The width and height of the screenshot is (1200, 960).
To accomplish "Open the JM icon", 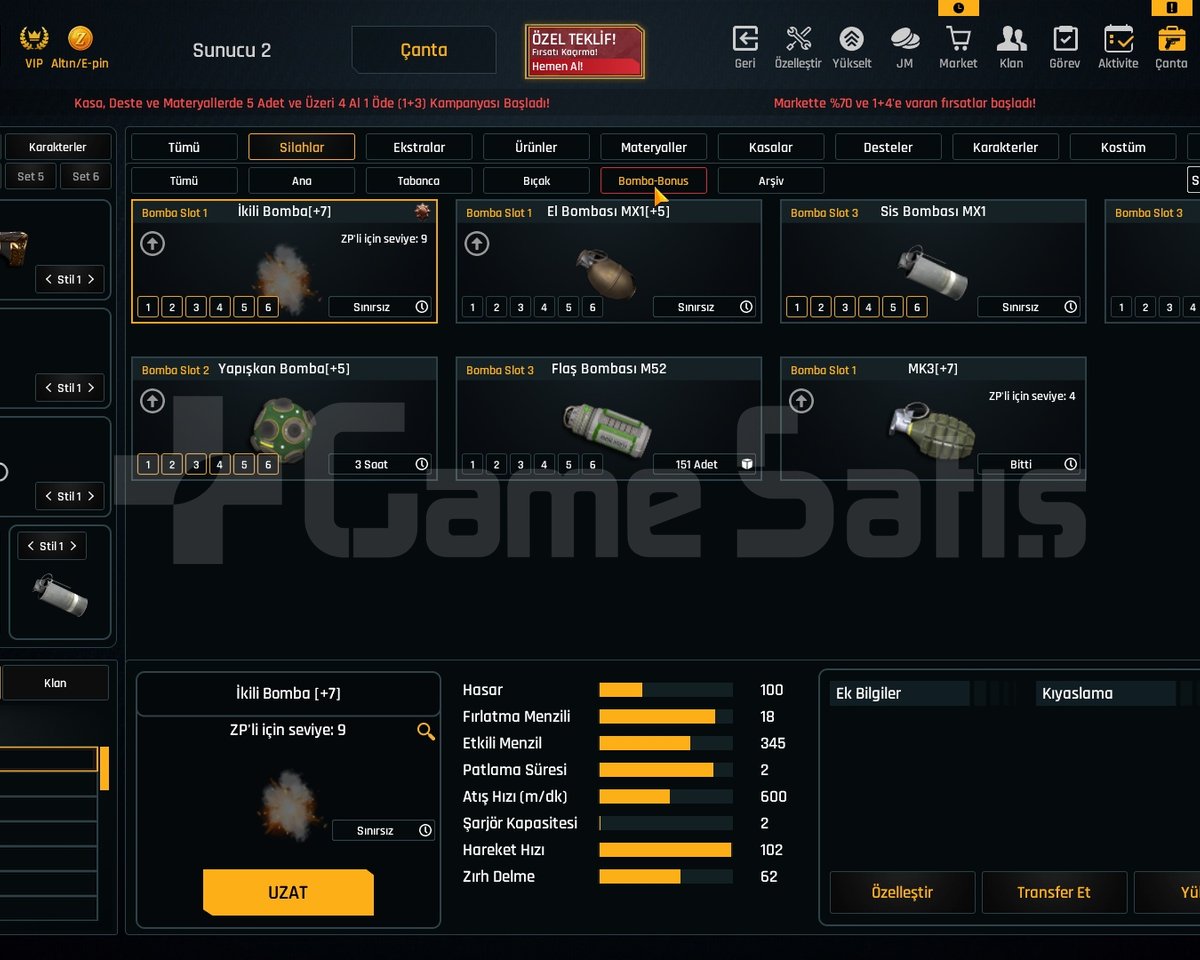I will click(905, 39).
